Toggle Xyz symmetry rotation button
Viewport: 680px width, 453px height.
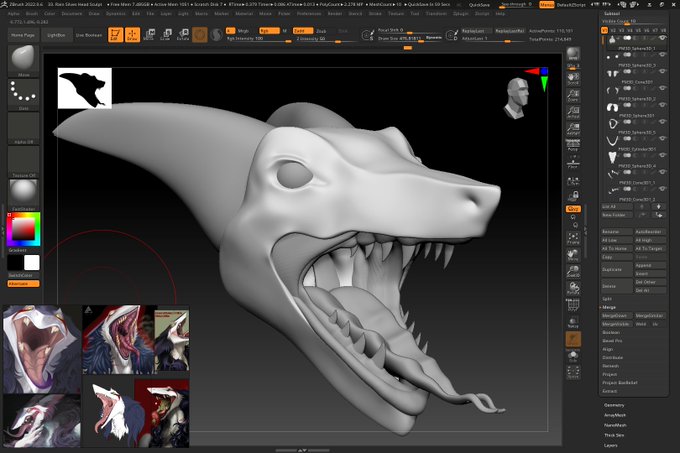[573, 208]
